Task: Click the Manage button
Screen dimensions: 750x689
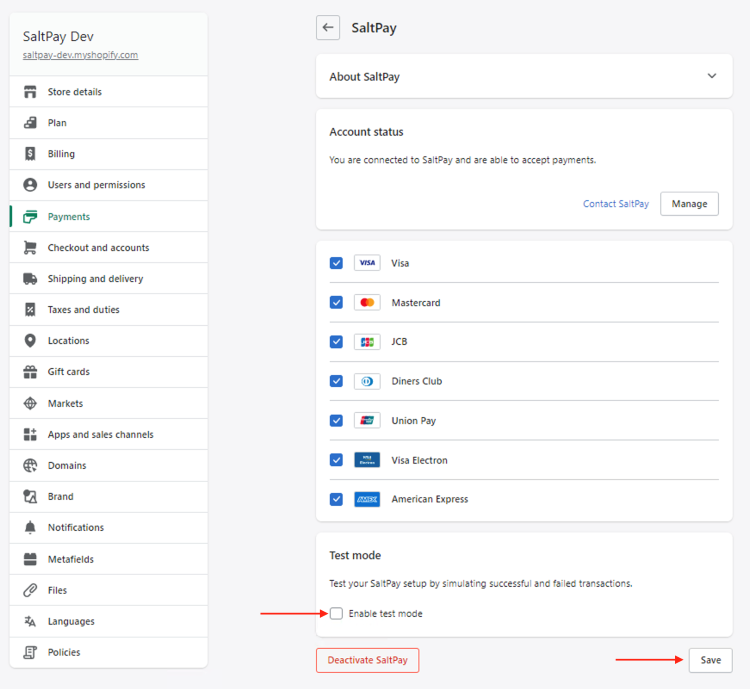Action: coord(689,204)
